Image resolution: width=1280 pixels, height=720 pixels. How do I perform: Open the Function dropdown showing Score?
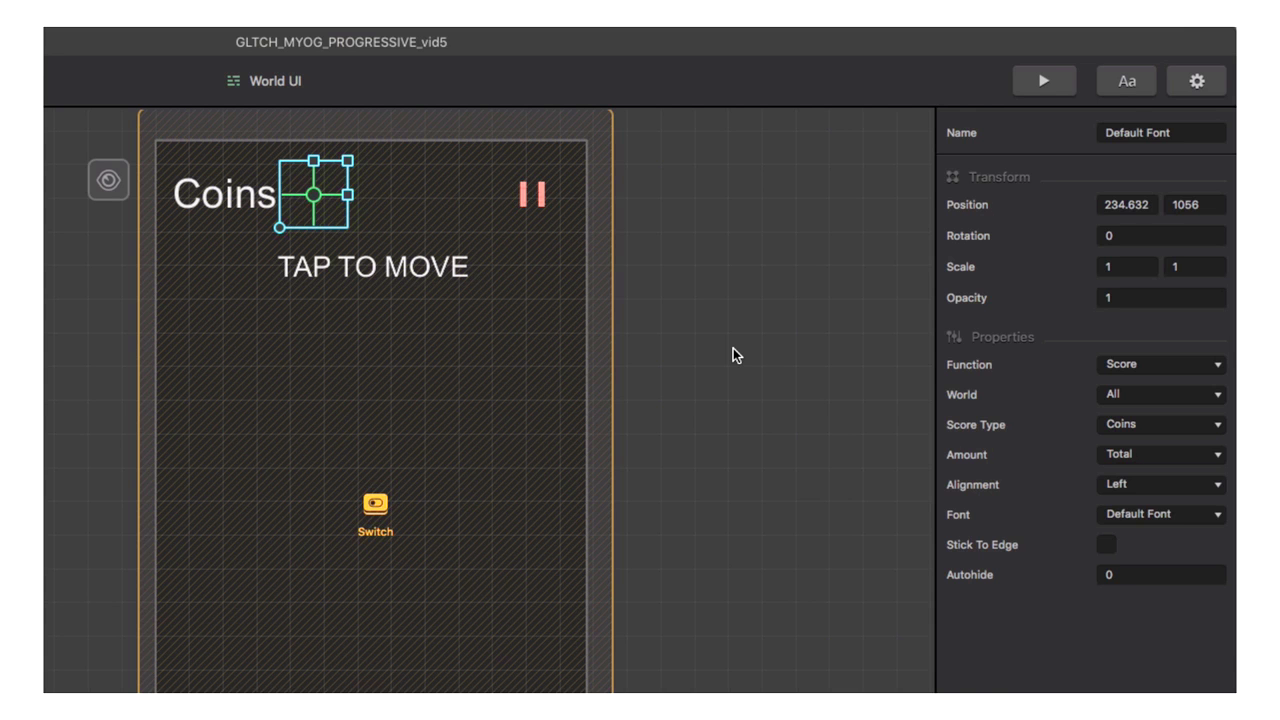tap(1161, 365)
